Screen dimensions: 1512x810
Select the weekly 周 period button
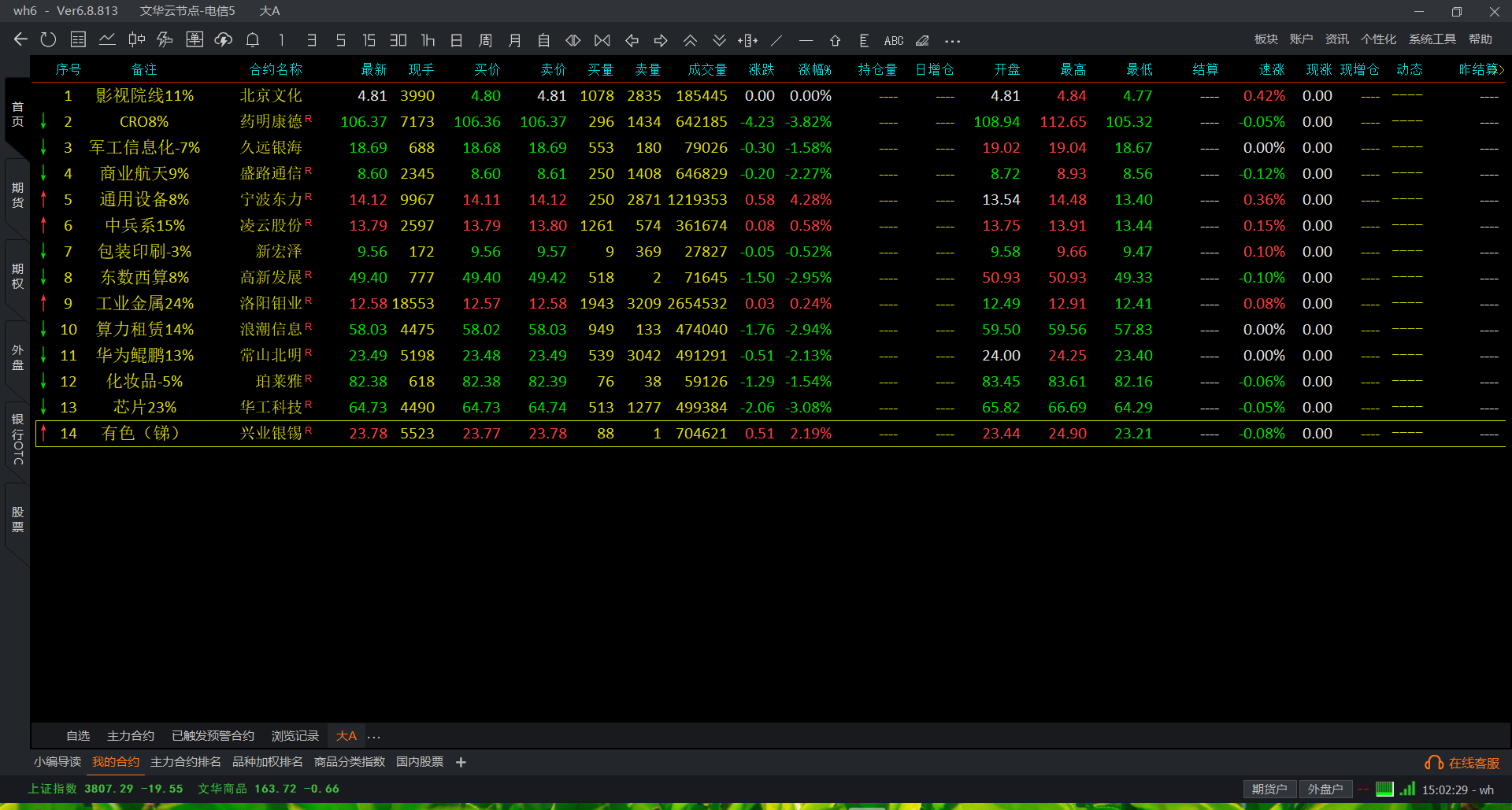point(485,40)
